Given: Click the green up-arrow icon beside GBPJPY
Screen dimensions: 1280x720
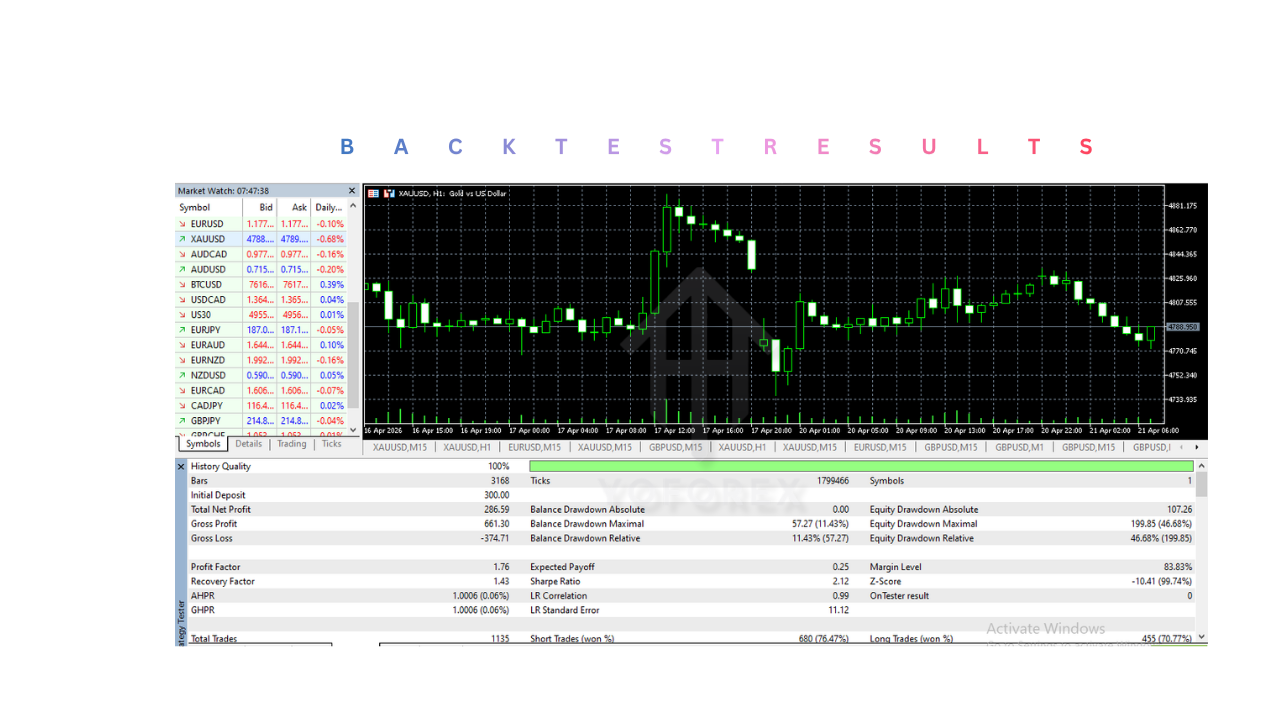Looking at the screenshot, I should click(x=182, y=421).
